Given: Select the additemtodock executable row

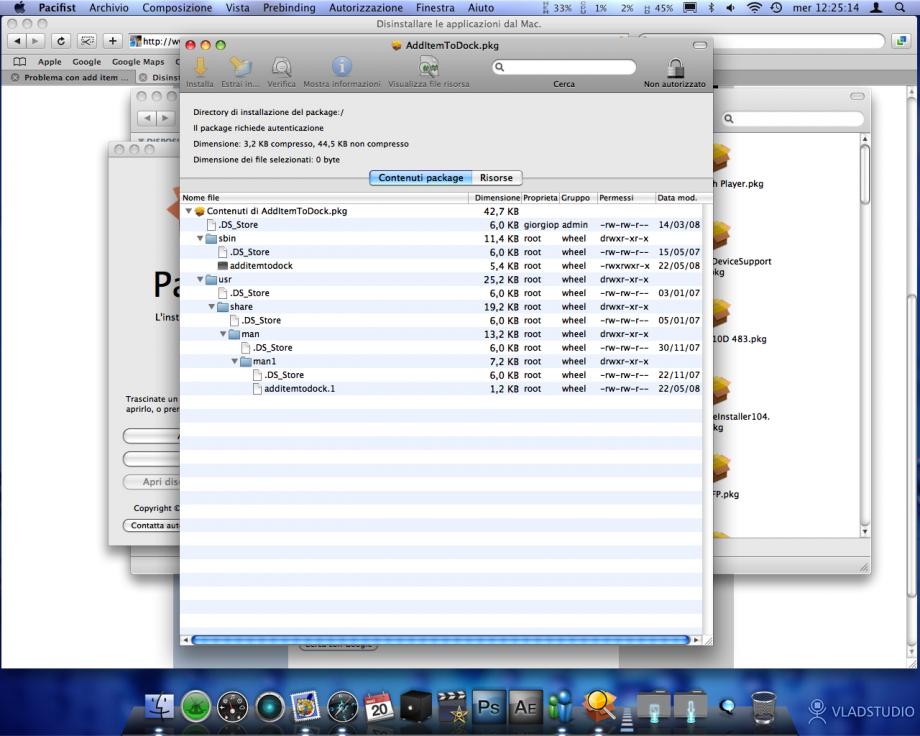Looking at the screenshot, I should 441,266.
